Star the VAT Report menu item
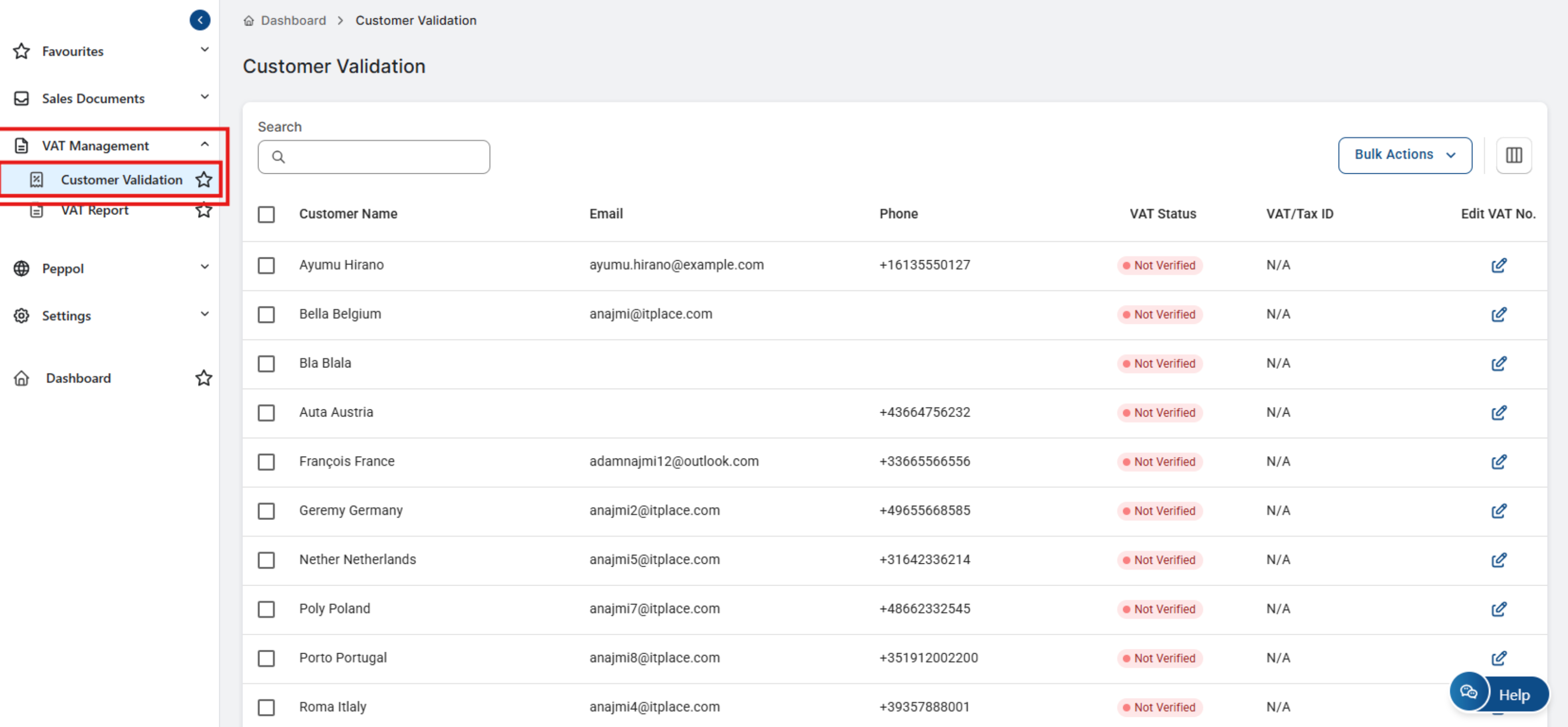1568x727 pixels. tap(203, 210)
